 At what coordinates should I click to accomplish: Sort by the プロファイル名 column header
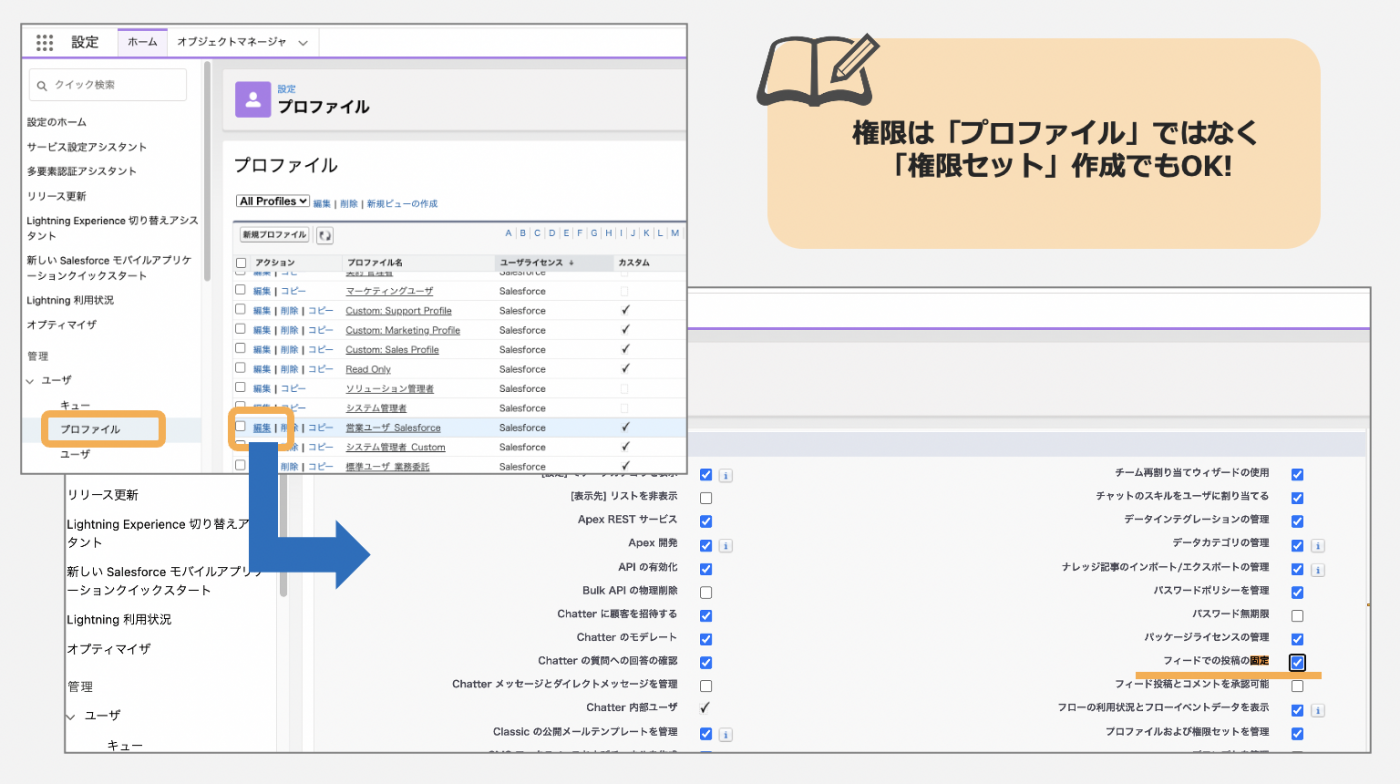pyautogui.click(x=375, y=263)
